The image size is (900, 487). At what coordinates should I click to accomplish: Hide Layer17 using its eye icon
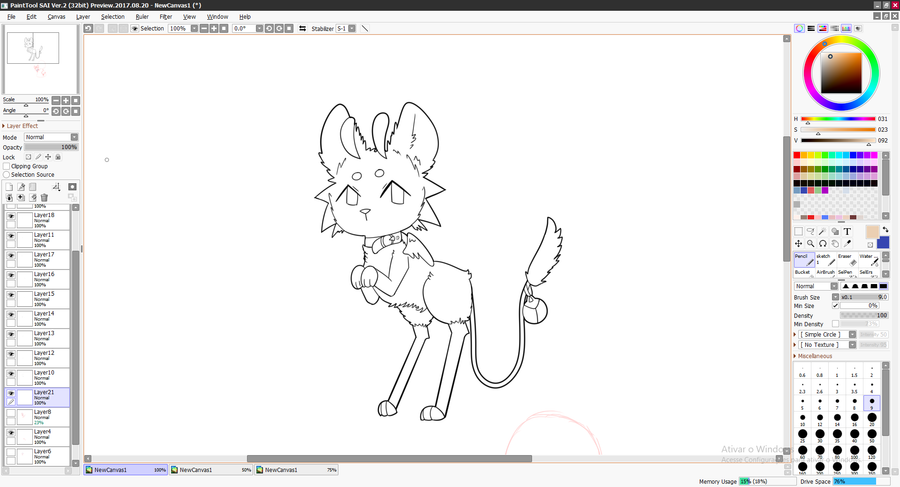(11, 256)
